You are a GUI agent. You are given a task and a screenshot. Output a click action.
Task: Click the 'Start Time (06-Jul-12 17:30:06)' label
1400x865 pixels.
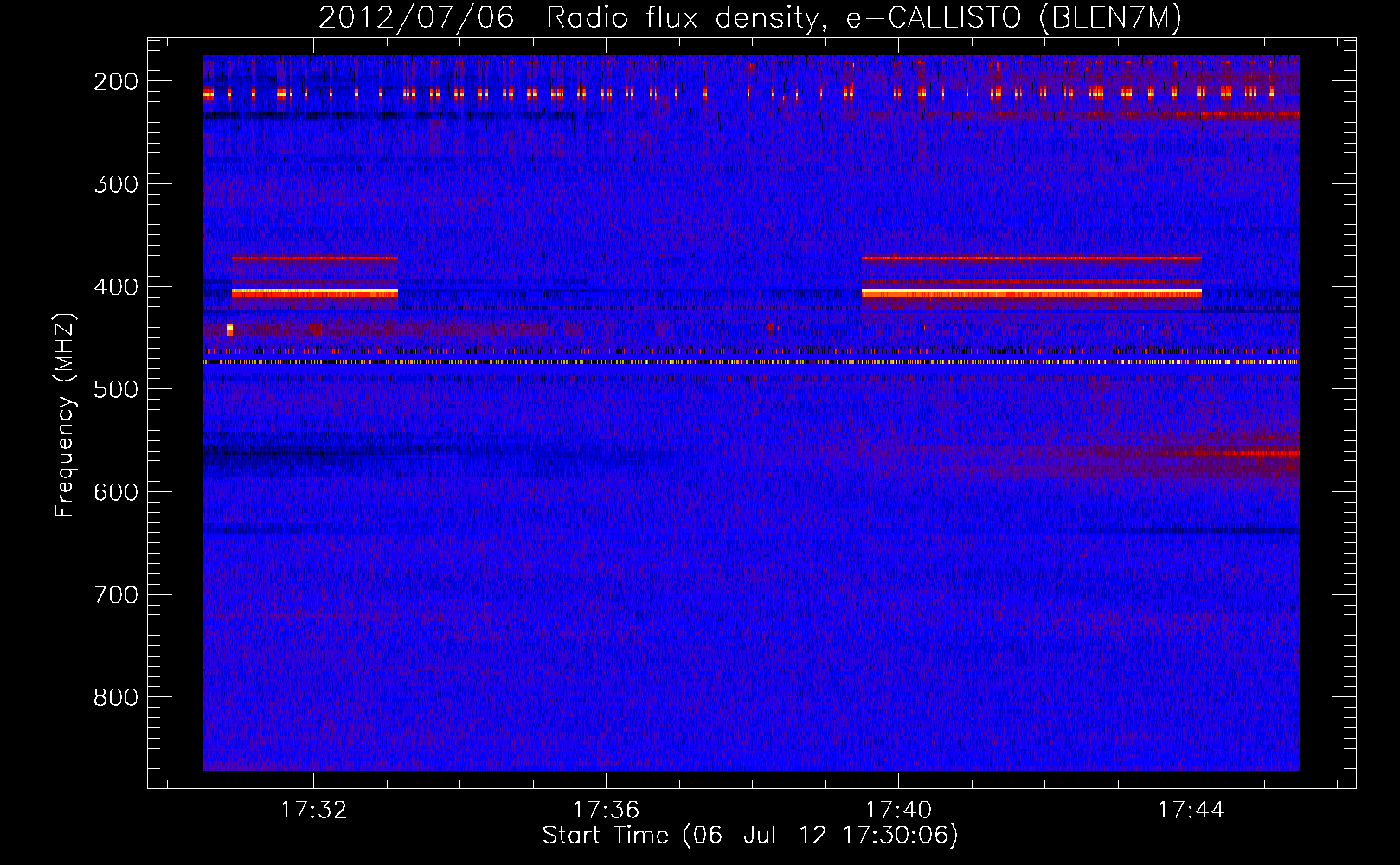[x=750, y=836]
